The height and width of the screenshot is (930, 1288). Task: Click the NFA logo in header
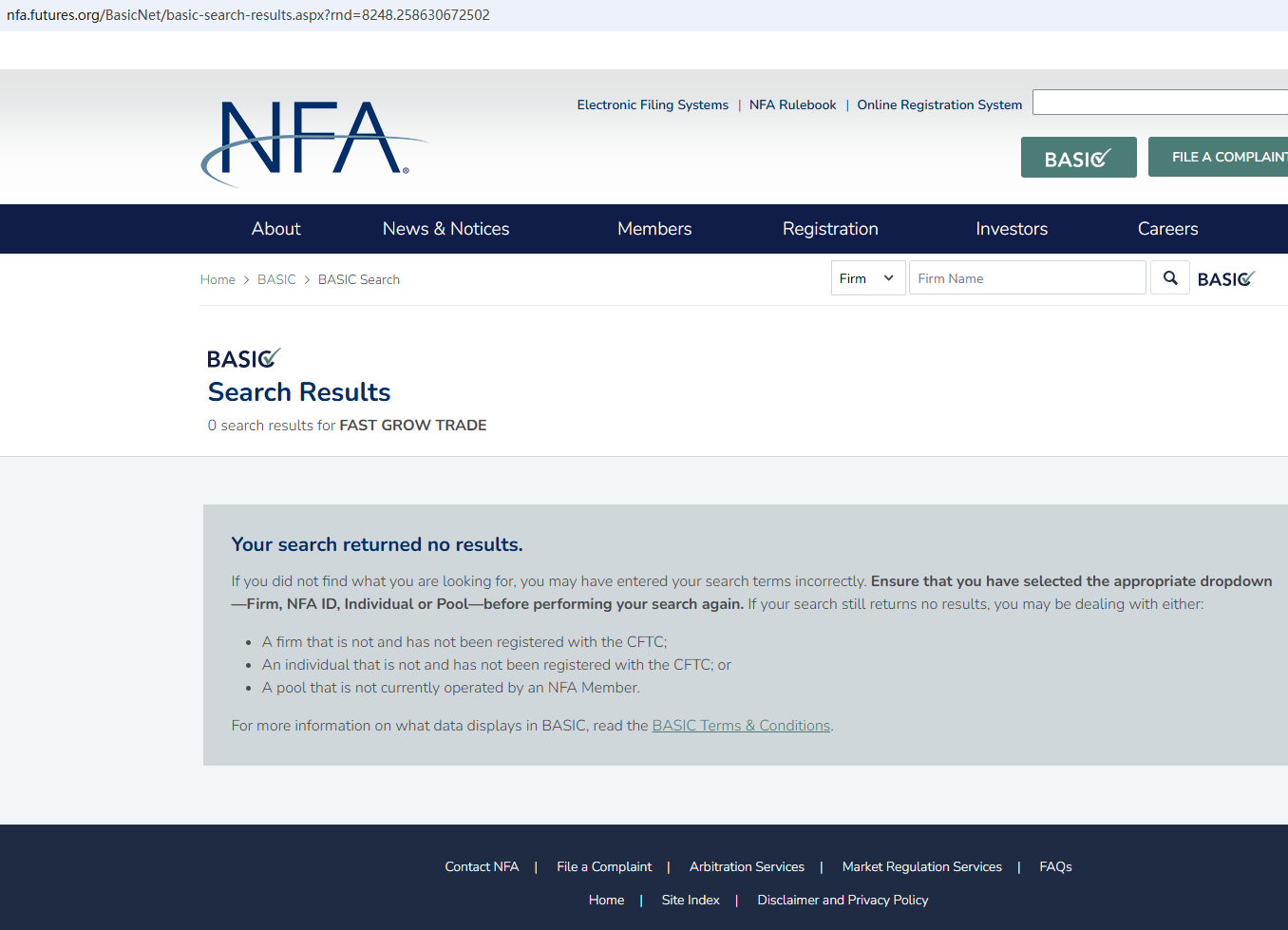click(x=313, y=141)
